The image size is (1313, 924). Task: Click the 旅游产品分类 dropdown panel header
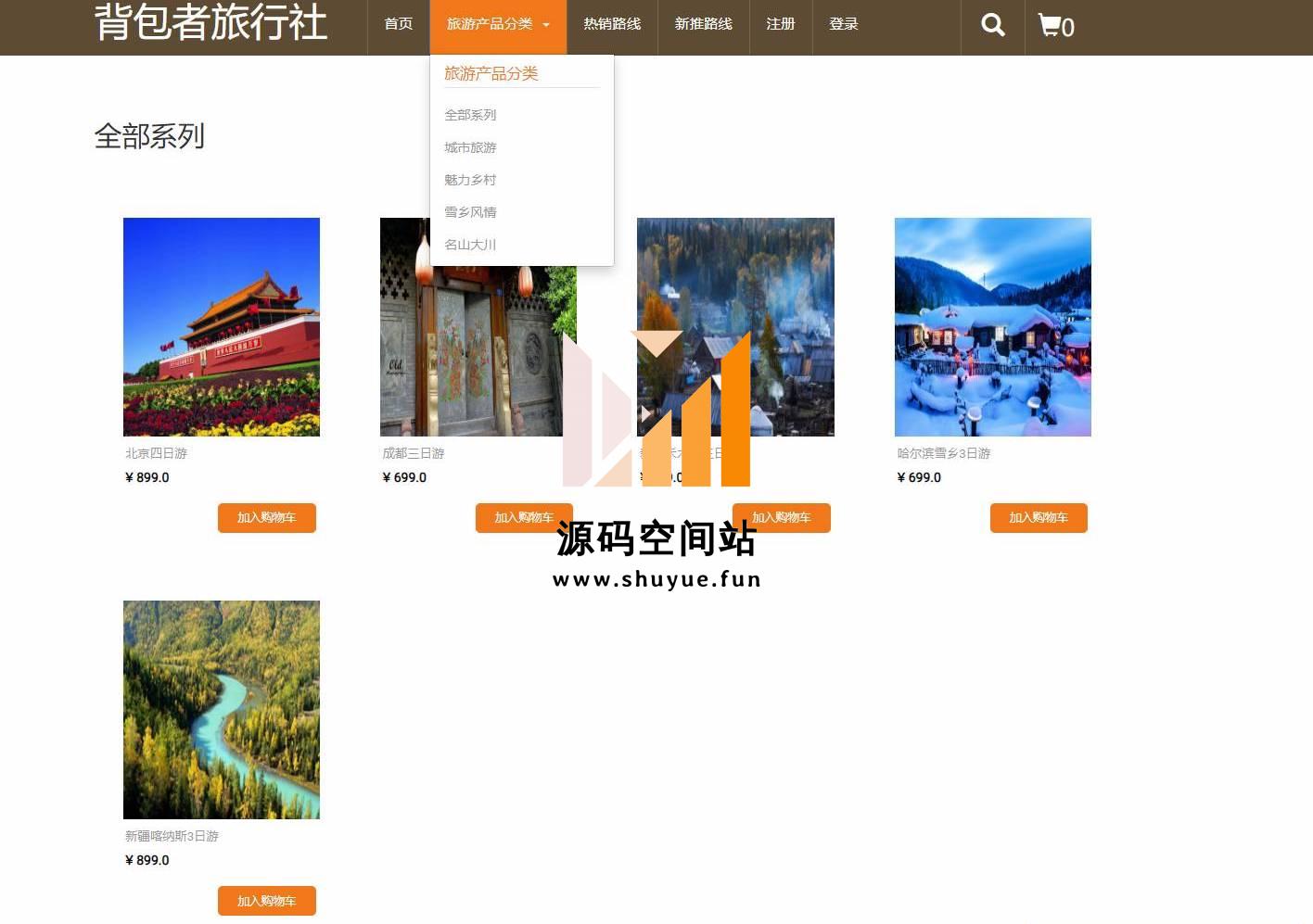[x=491, y=73]
